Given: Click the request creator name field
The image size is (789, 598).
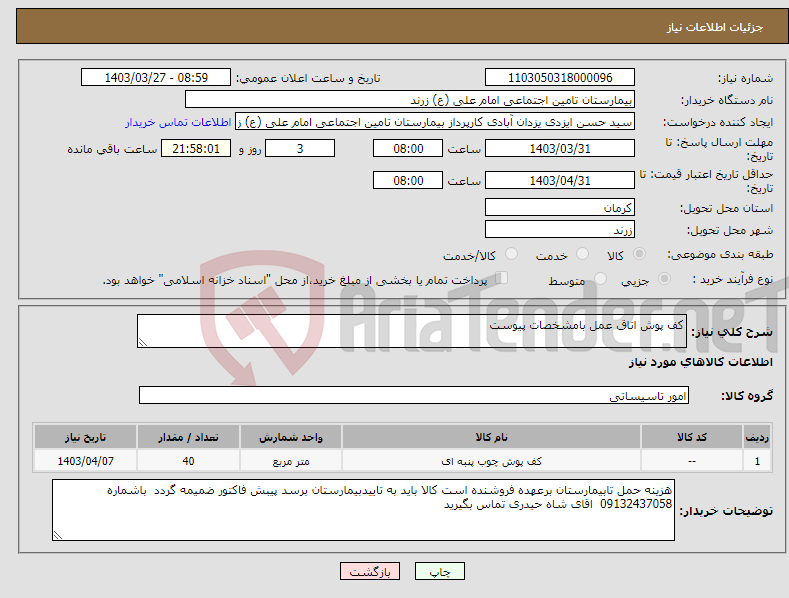Looking at the screenshot, I should tap(435, 122).
